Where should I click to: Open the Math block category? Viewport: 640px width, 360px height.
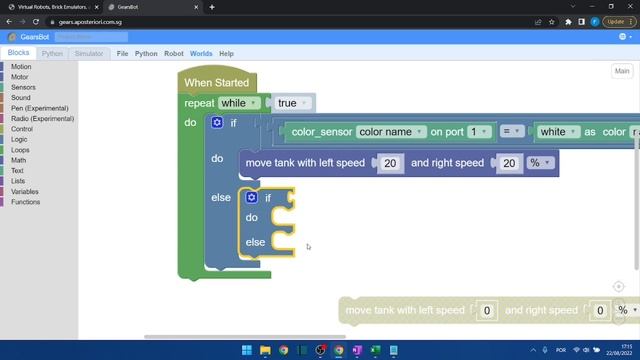tap(18, 160)
